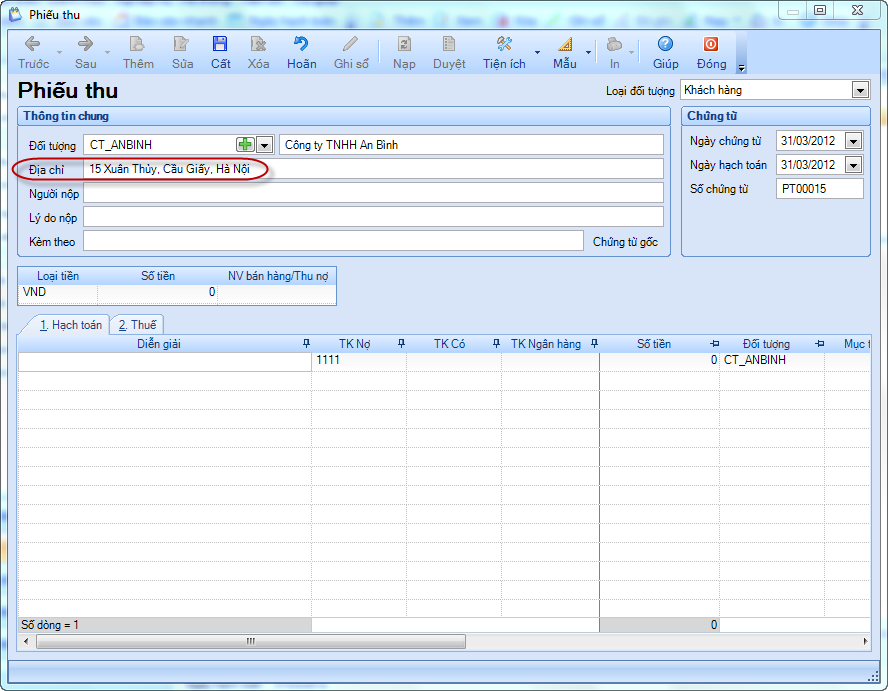Click the Công ty TNHH An Bình name field
Image resolution: width=888 pixels, height=691 pixels.
[471, 144]
